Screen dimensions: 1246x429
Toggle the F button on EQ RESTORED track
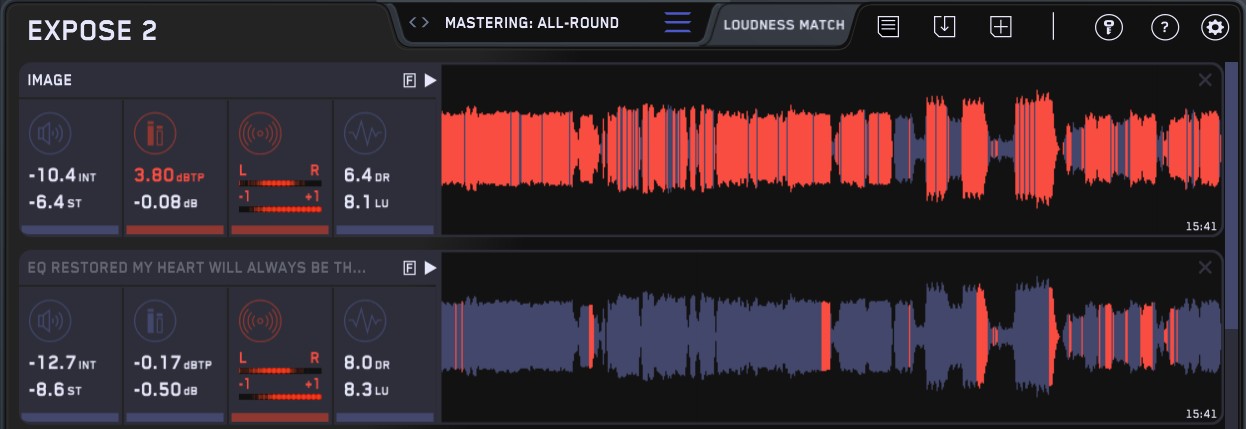[409, 267]
